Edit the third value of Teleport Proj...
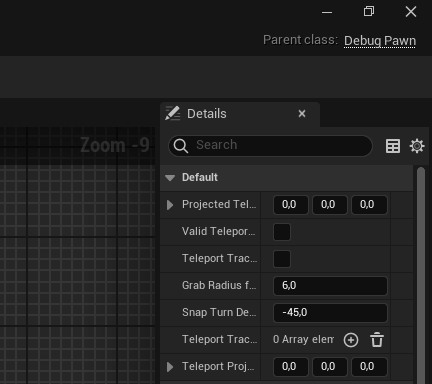Screen dimensions: 432x384 pyautogui.click(x=369, y=367)
